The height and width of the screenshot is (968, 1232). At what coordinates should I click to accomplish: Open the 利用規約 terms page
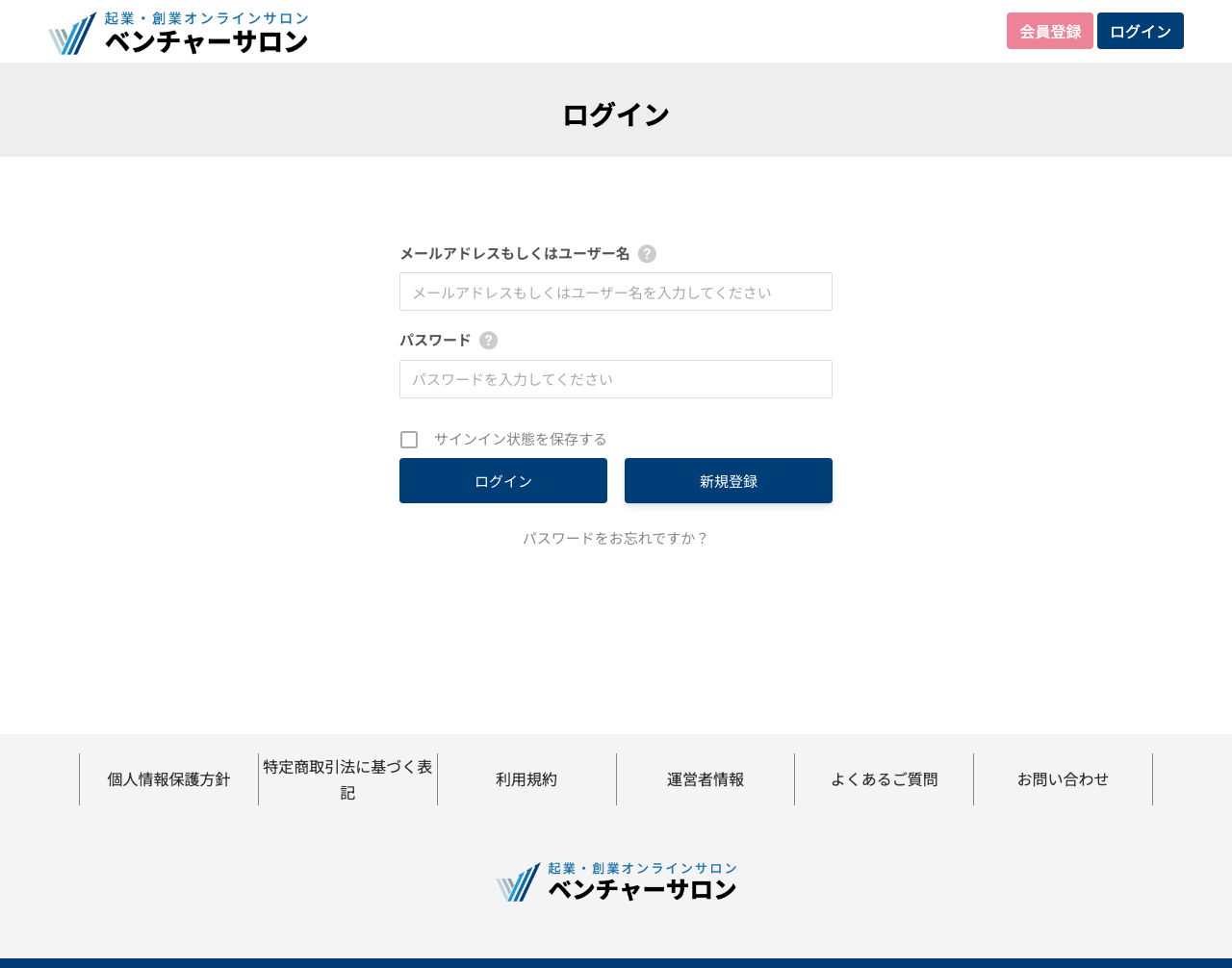pos(526,779)
